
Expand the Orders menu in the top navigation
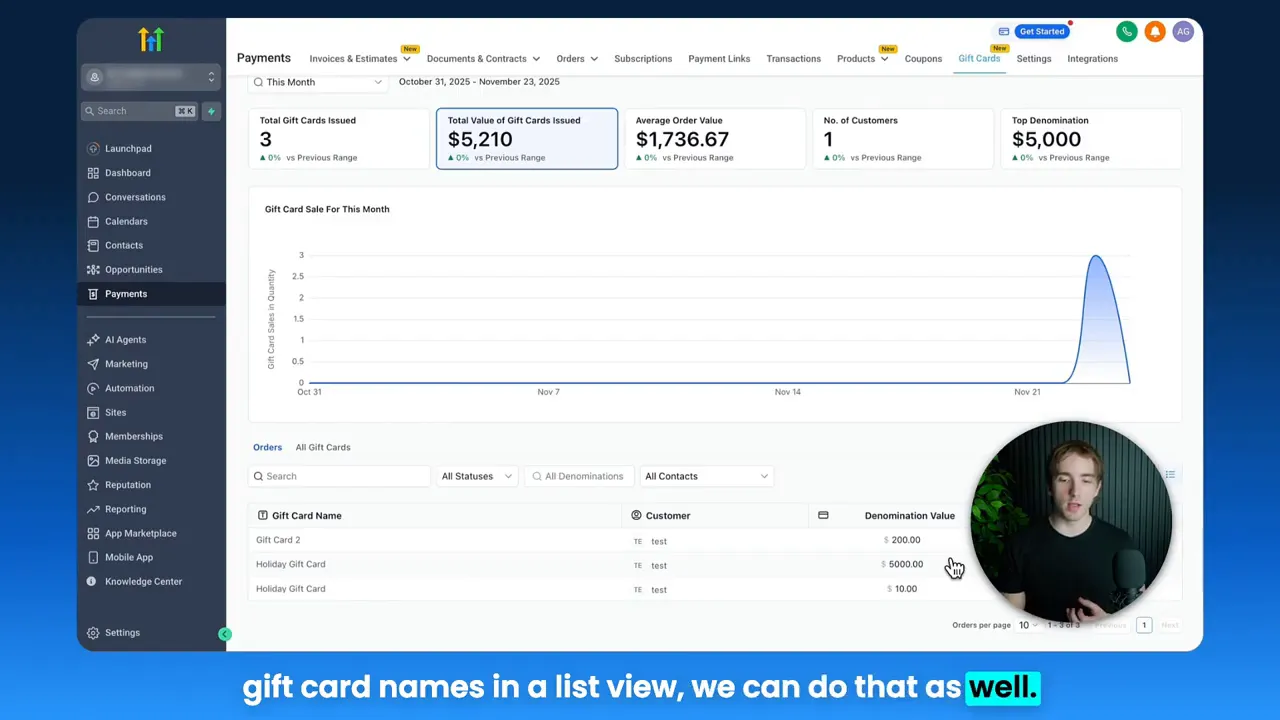pos(577,59)
